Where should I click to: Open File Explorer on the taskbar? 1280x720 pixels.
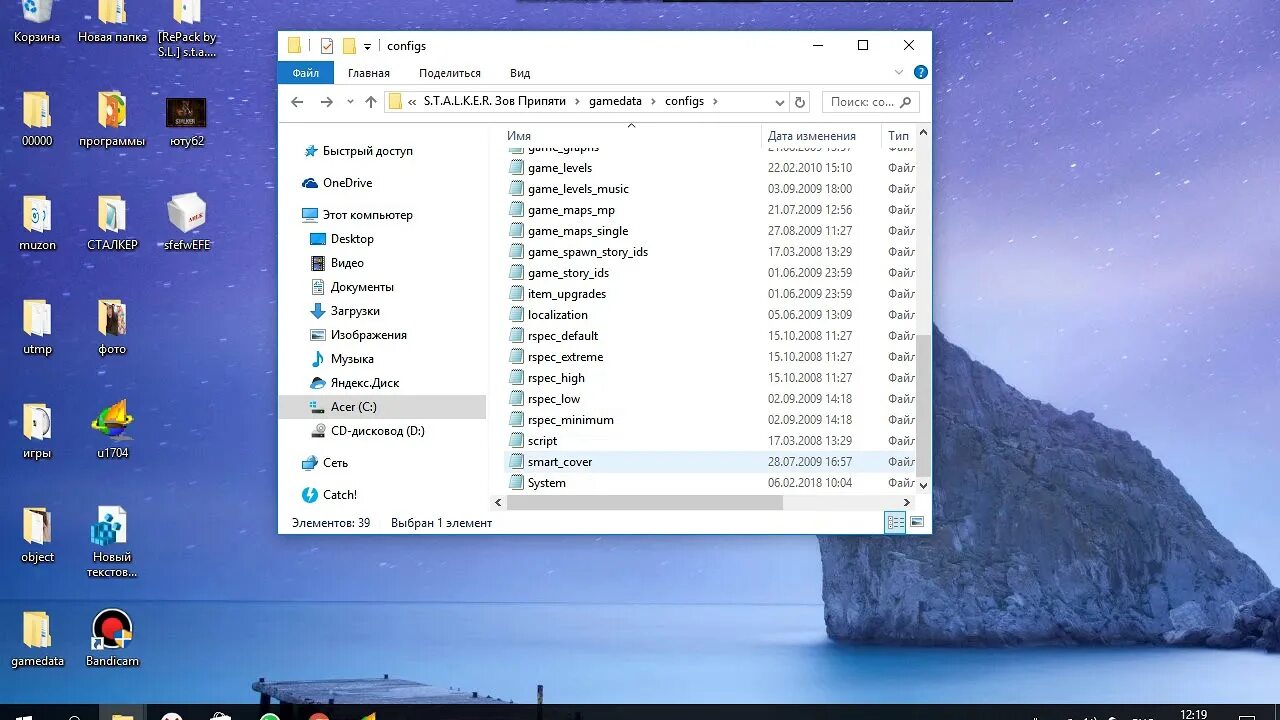coord(122,713)
